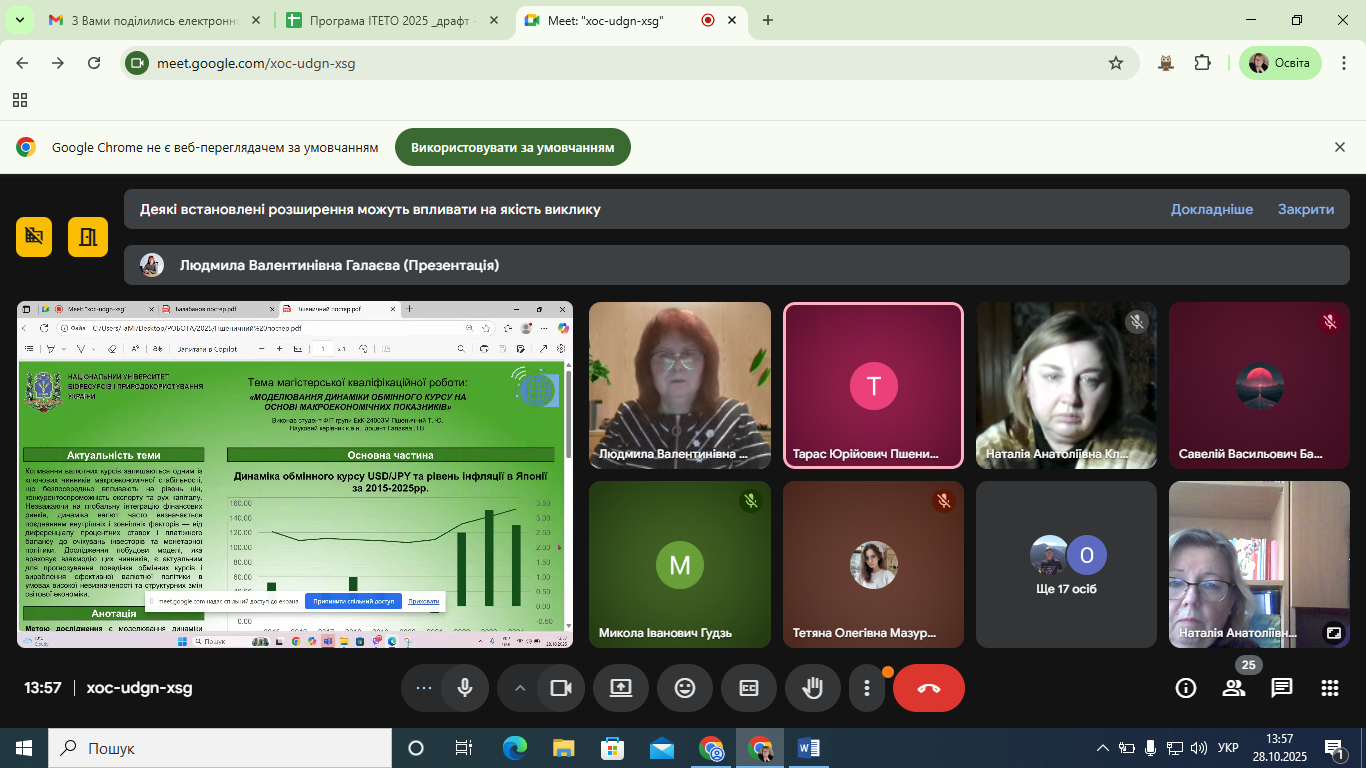Close the default browser notification bar
Viewport: 1366px width, 768px height.
(1340, 147)
